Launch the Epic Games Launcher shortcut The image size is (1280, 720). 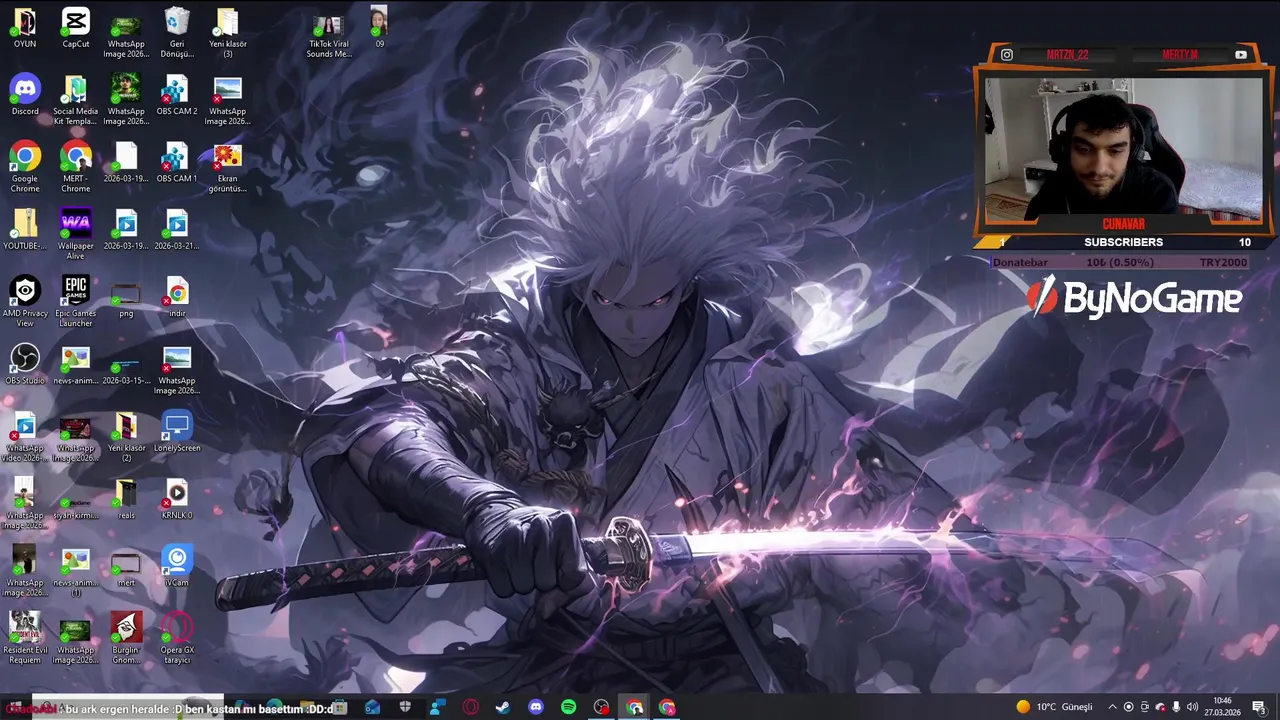[x=76, y=301]
